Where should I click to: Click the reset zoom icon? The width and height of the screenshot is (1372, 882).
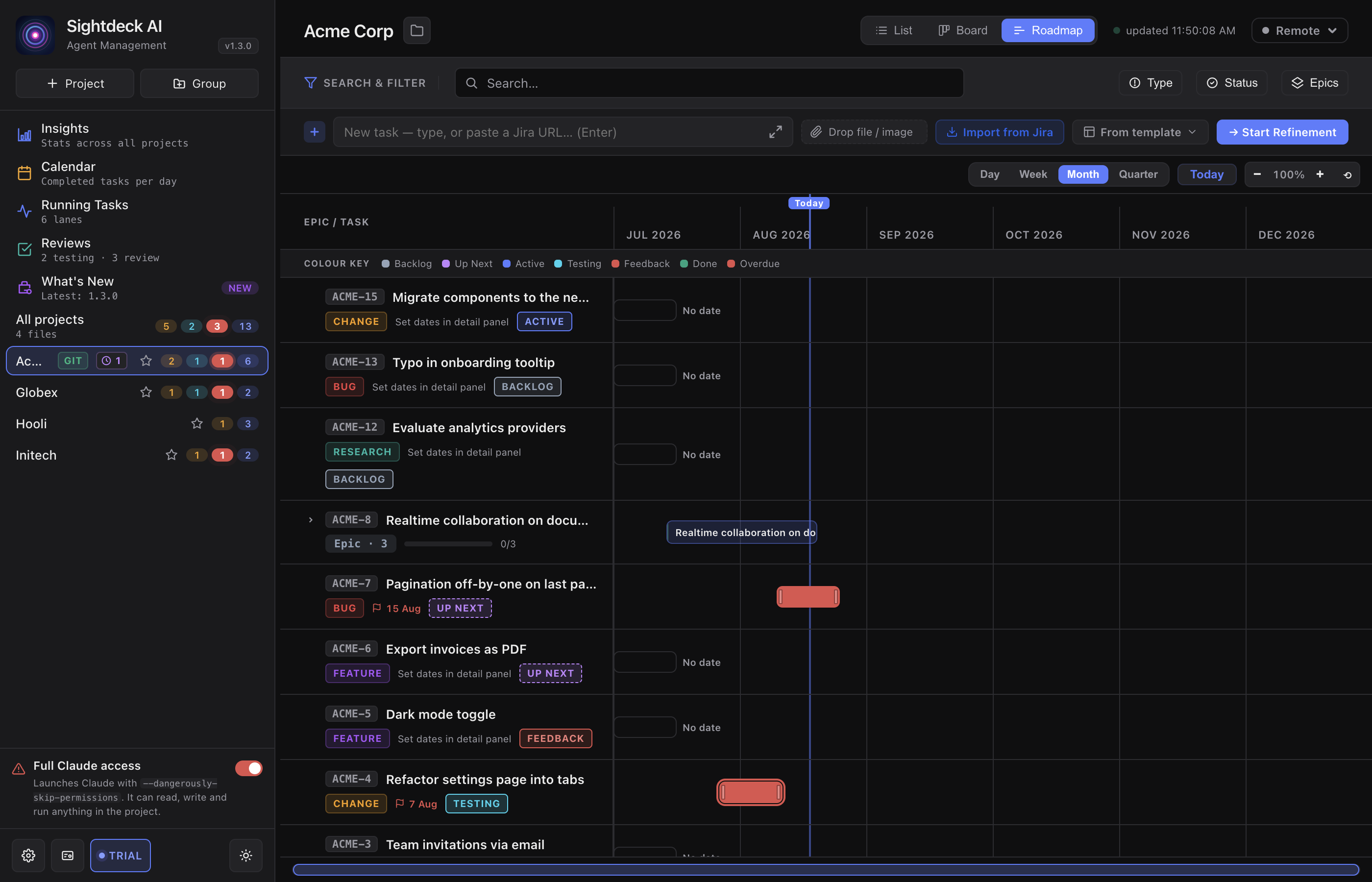[x=1347, y=174]
